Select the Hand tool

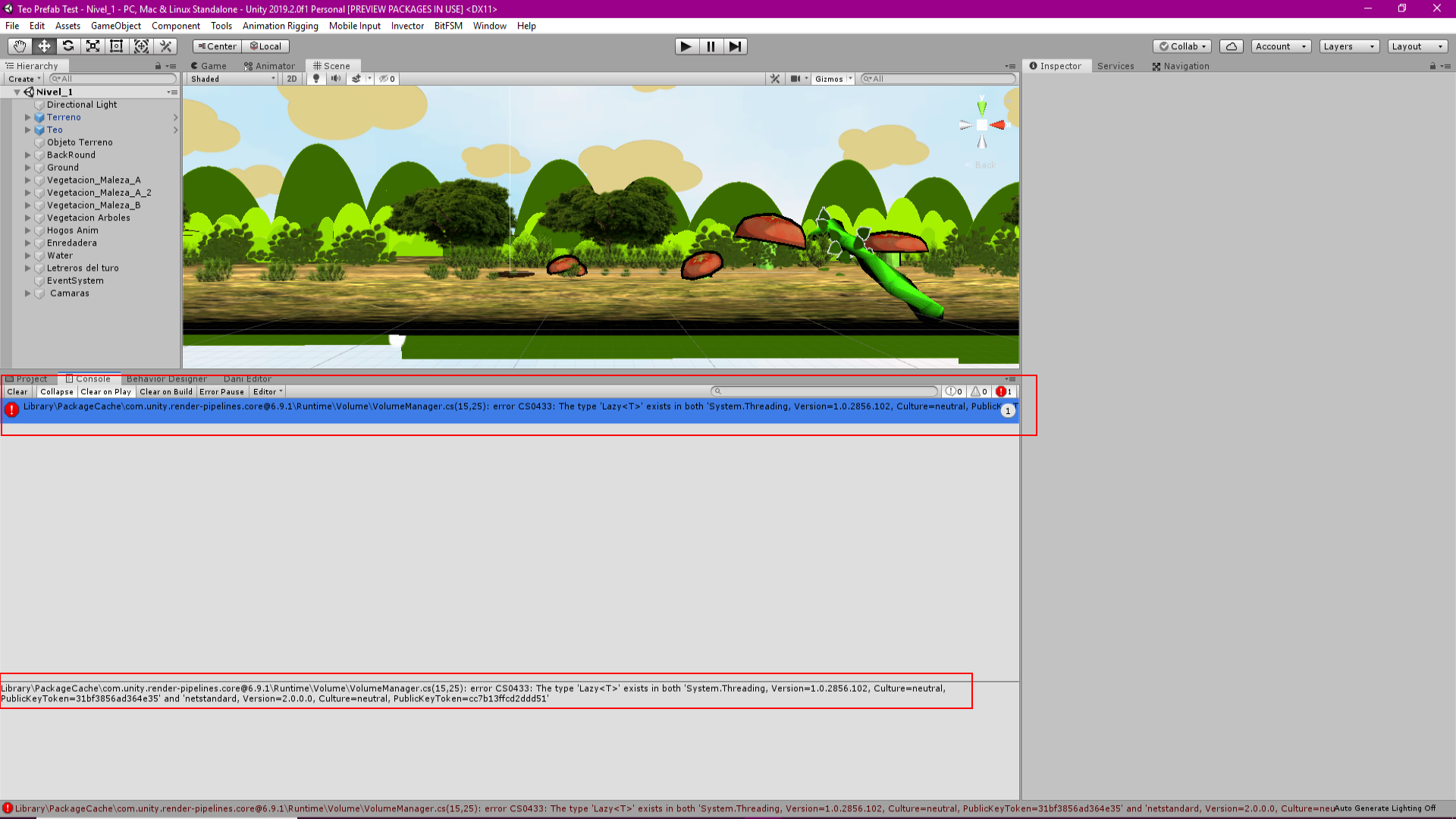point(20,46)
